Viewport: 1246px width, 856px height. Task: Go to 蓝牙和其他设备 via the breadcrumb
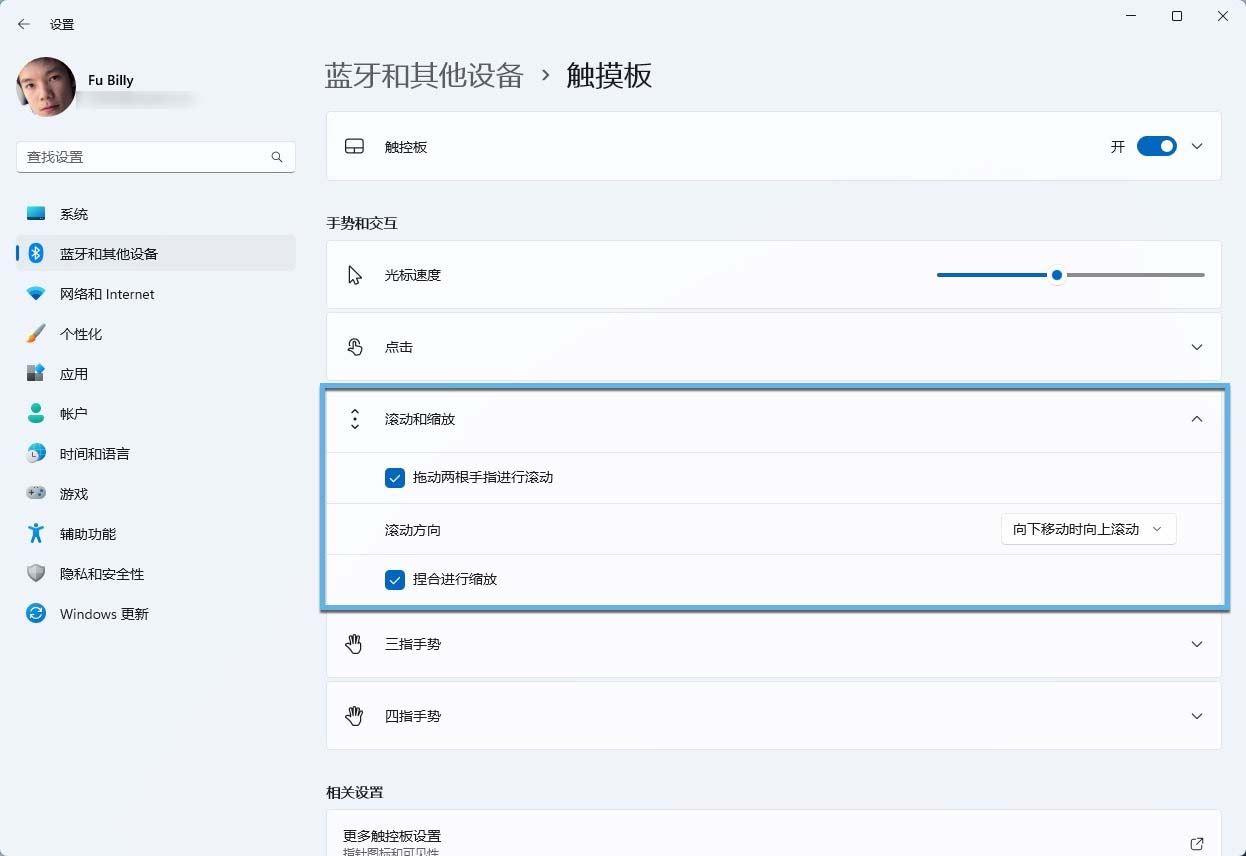pyautogui.click(x=424, y=75)
